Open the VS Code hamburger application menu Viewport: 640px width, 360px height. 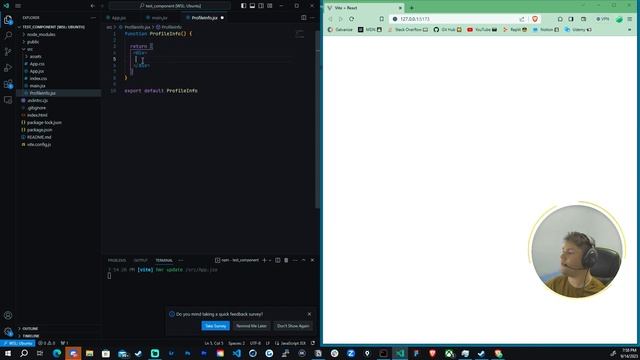tap(18, 6)
